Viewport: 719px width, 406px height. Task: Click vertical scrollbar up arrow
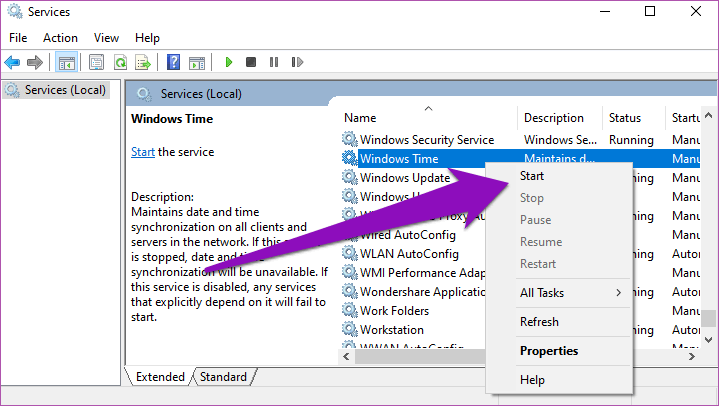(708, 115)
